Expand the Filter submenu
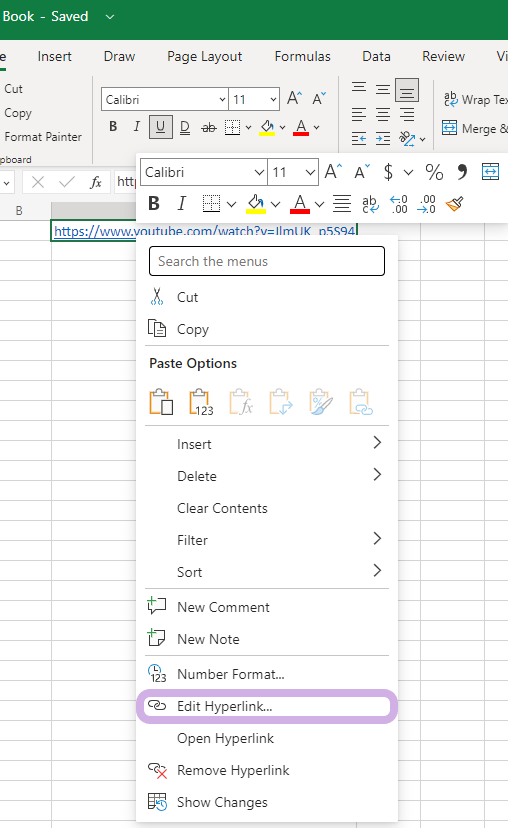The width and height of the screenshot is (508, 828). (267, 540)
